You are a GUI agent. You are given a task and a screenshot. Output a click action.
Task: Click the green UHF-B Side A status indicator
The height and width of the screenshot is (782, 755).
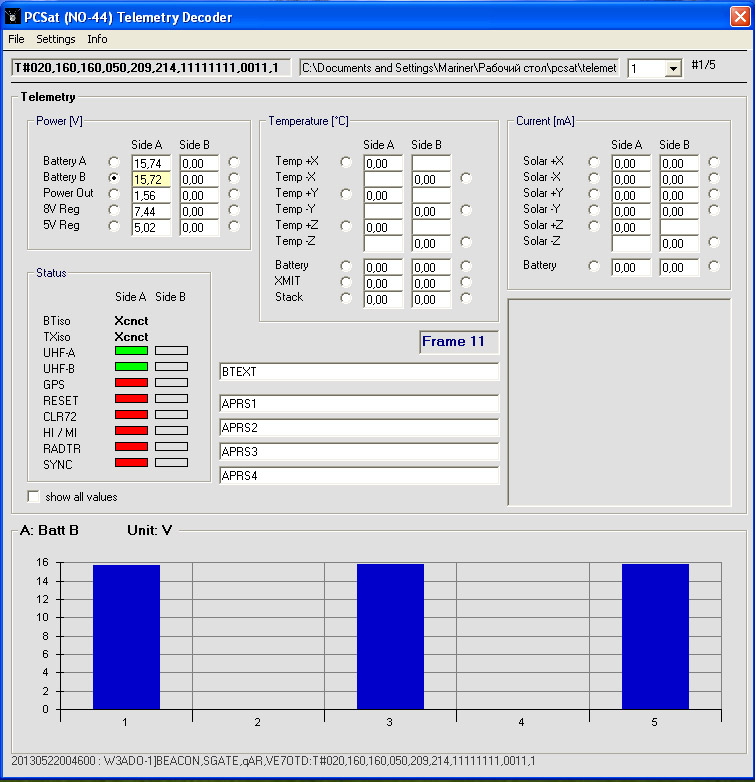[x=131, y=367]
